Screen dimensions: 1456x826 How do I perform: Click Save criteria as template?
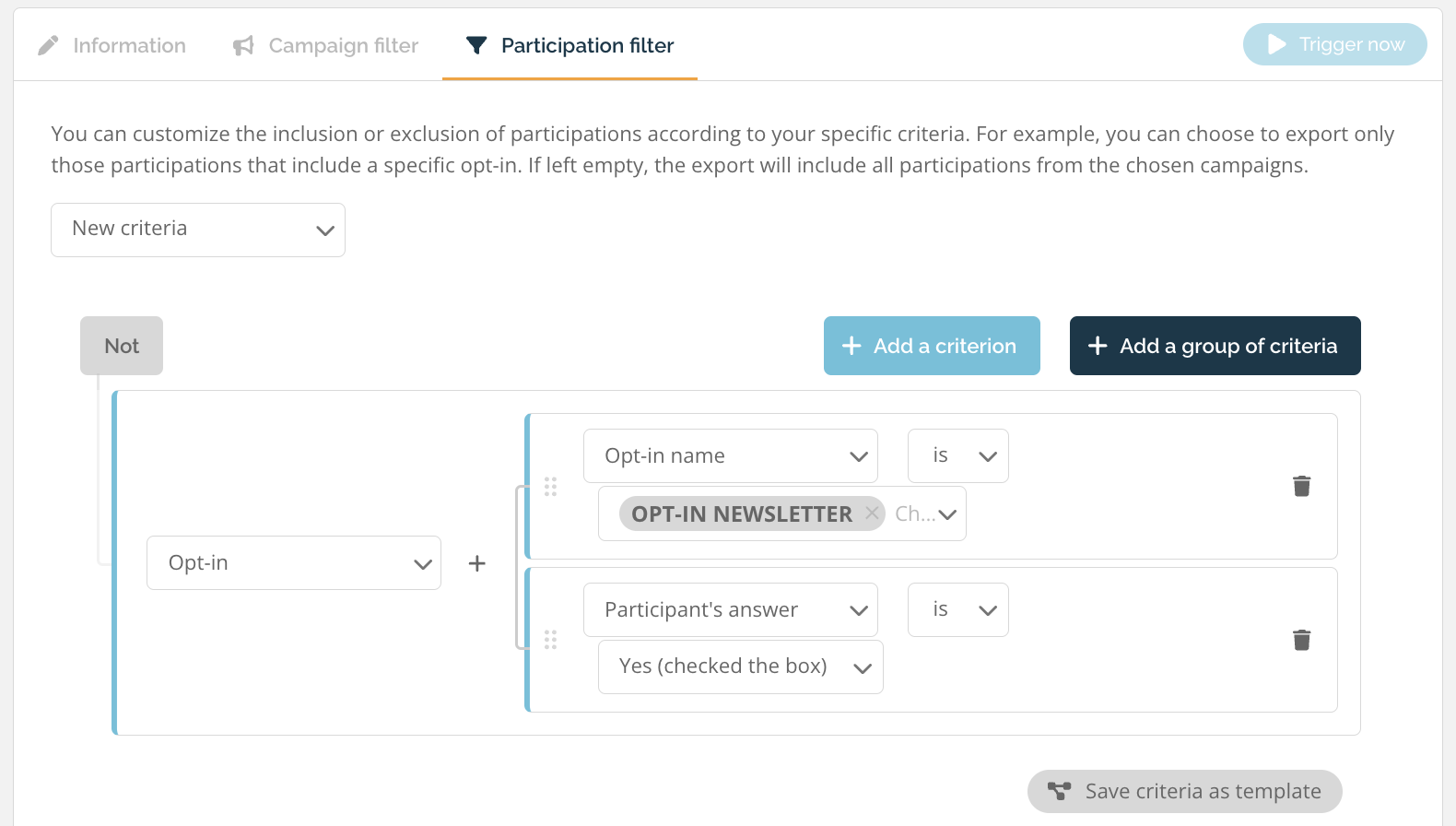(x=1185, y=791)
